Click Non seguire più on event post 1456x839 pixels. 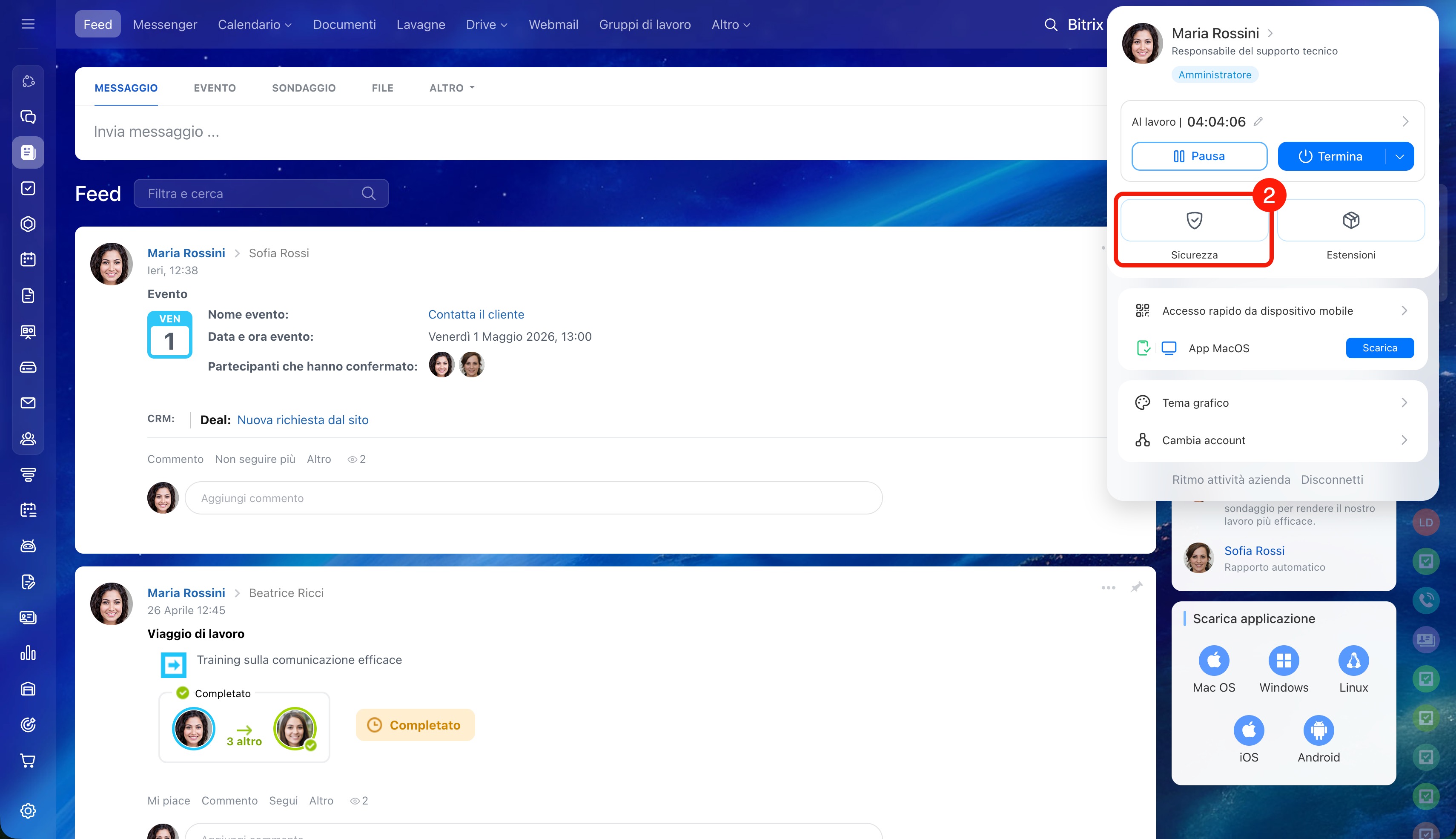pyautogui.click(x=255, y=459)
